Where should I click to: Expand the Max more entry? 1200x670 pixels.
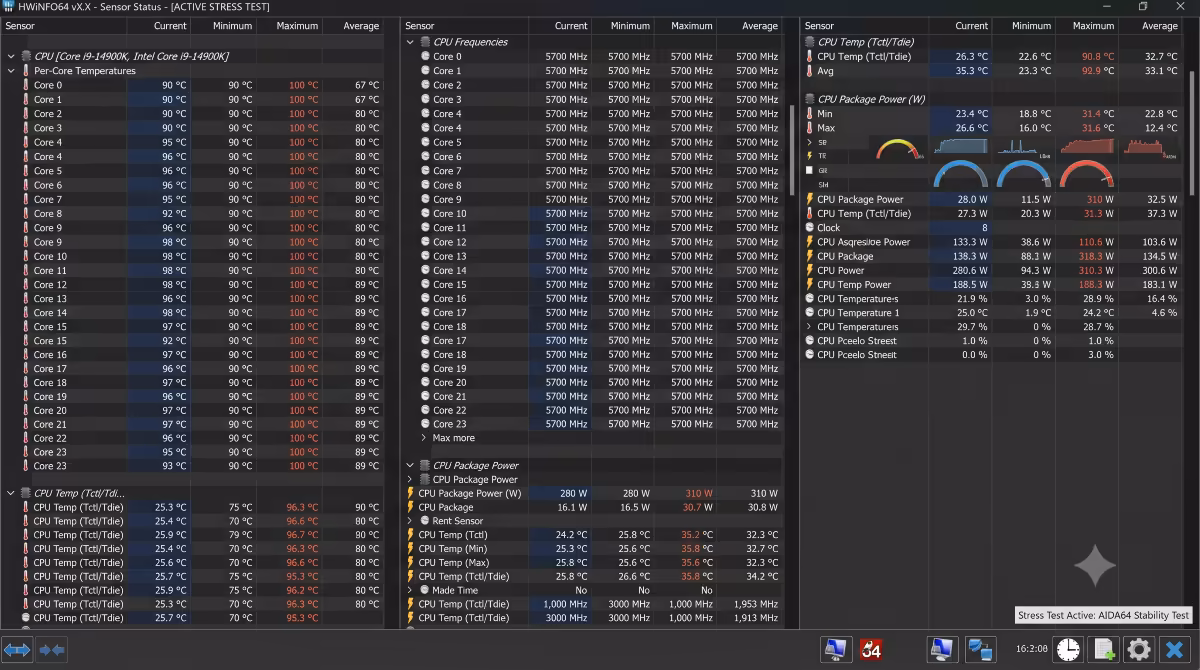[424, 438]
